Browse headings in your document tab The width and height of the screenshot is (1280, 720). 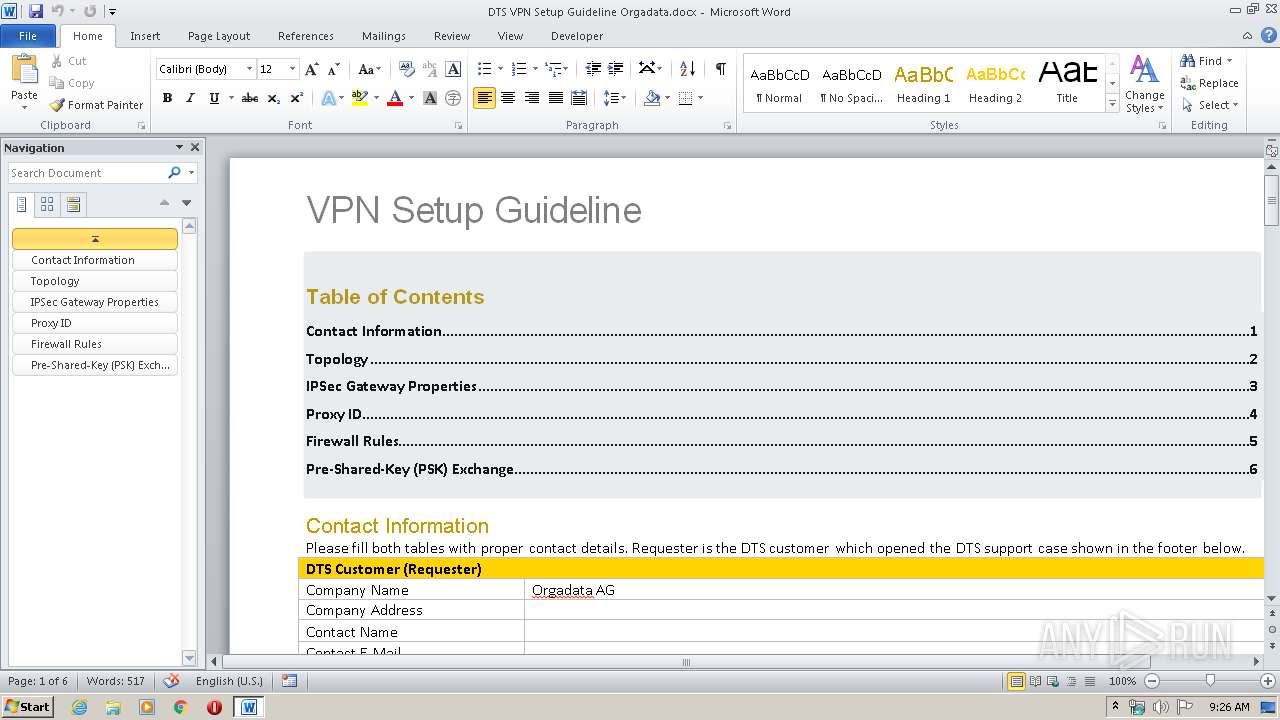[x=21, y=205]
